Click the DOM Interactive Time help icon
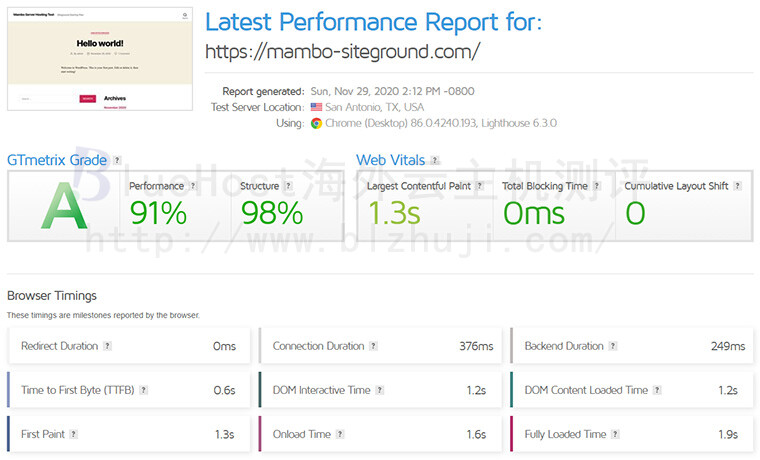The image size is (760, 460). pos(380,390)
